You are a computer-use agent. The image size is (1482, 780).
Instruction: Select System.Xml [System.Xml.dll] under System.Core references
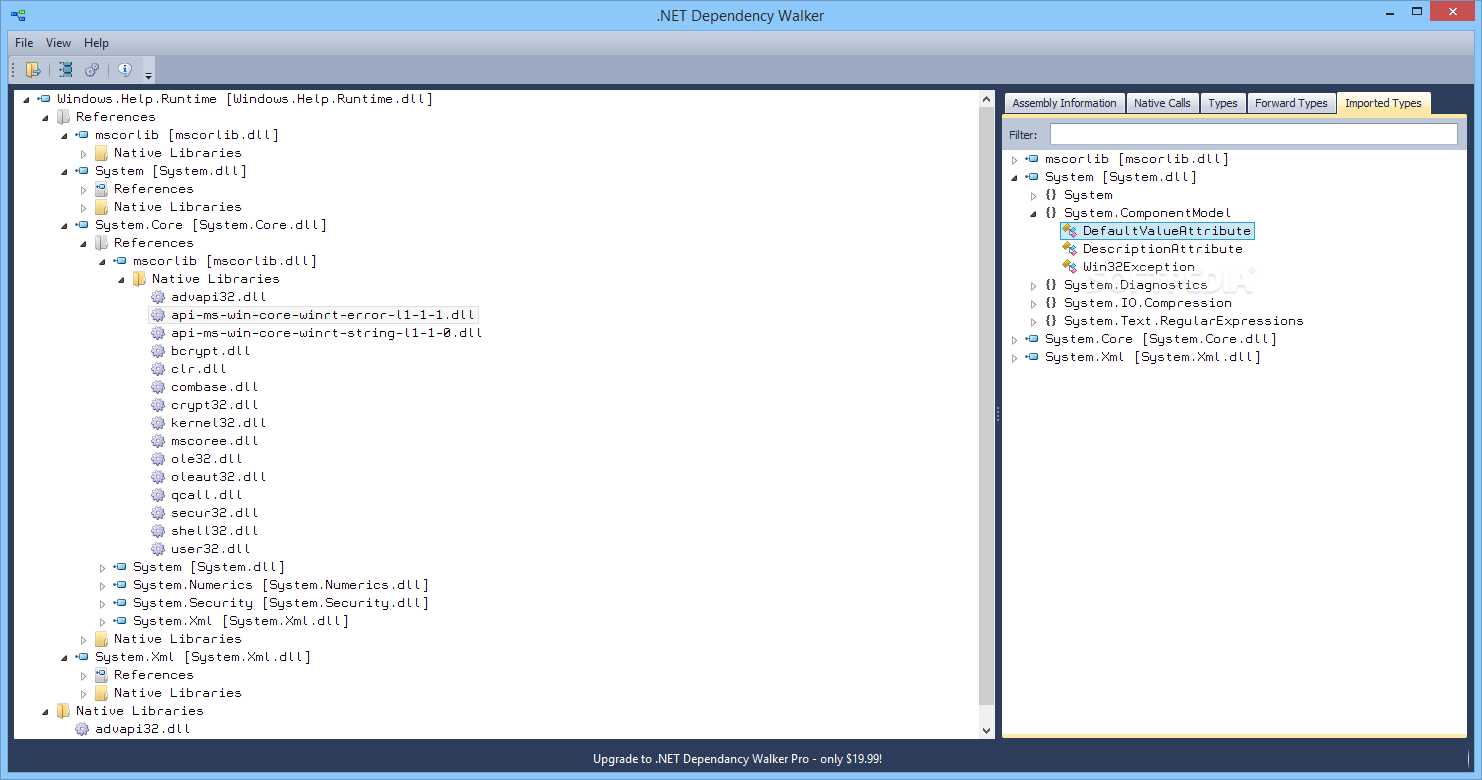pyautogui.click(x=240, y=621)
